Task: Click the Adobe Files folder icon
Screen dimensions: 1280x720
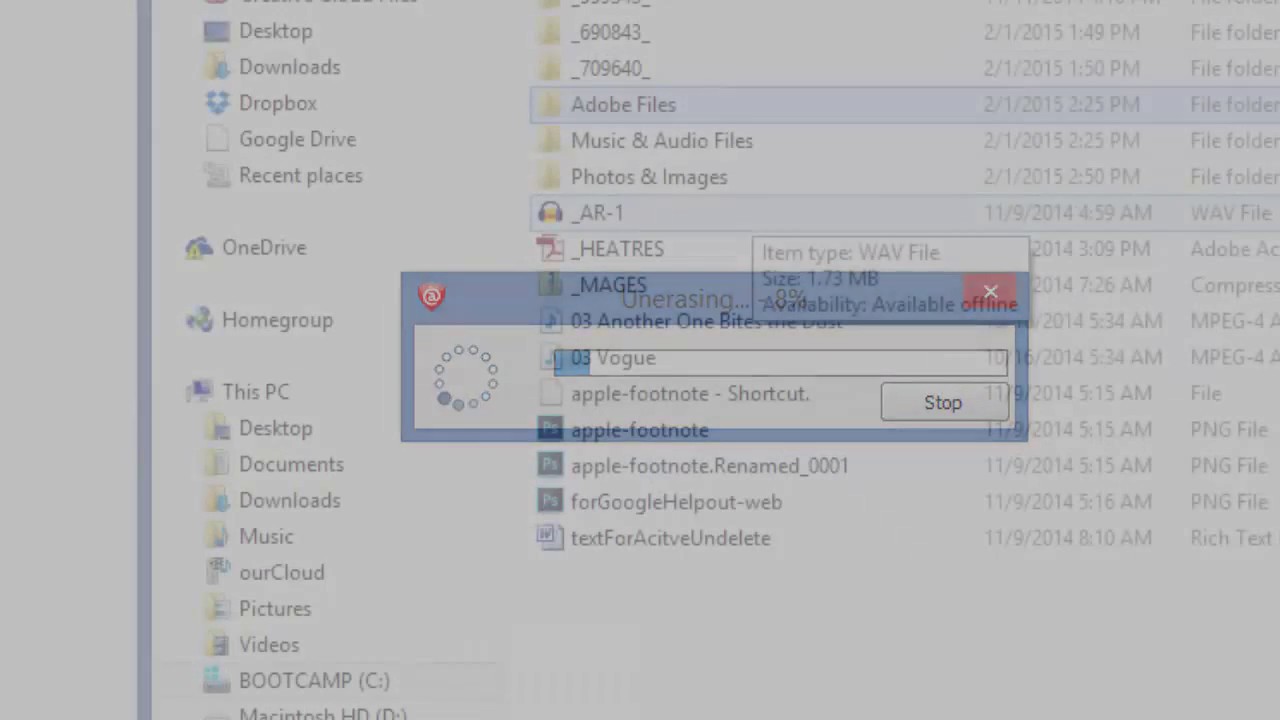Action: [x=550, y=104]
